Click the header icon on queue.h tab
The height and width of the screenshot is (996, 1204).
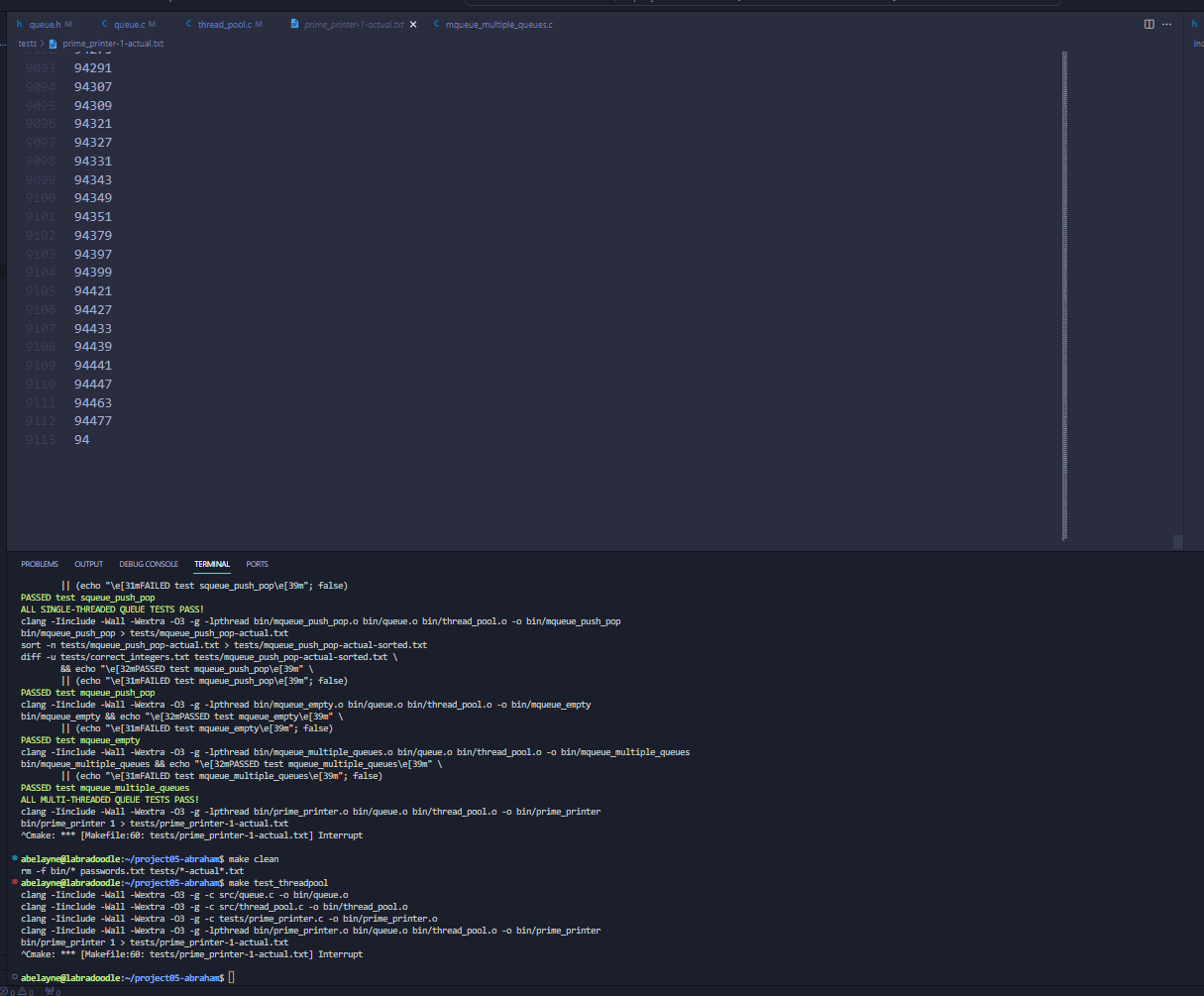(19, 24)
